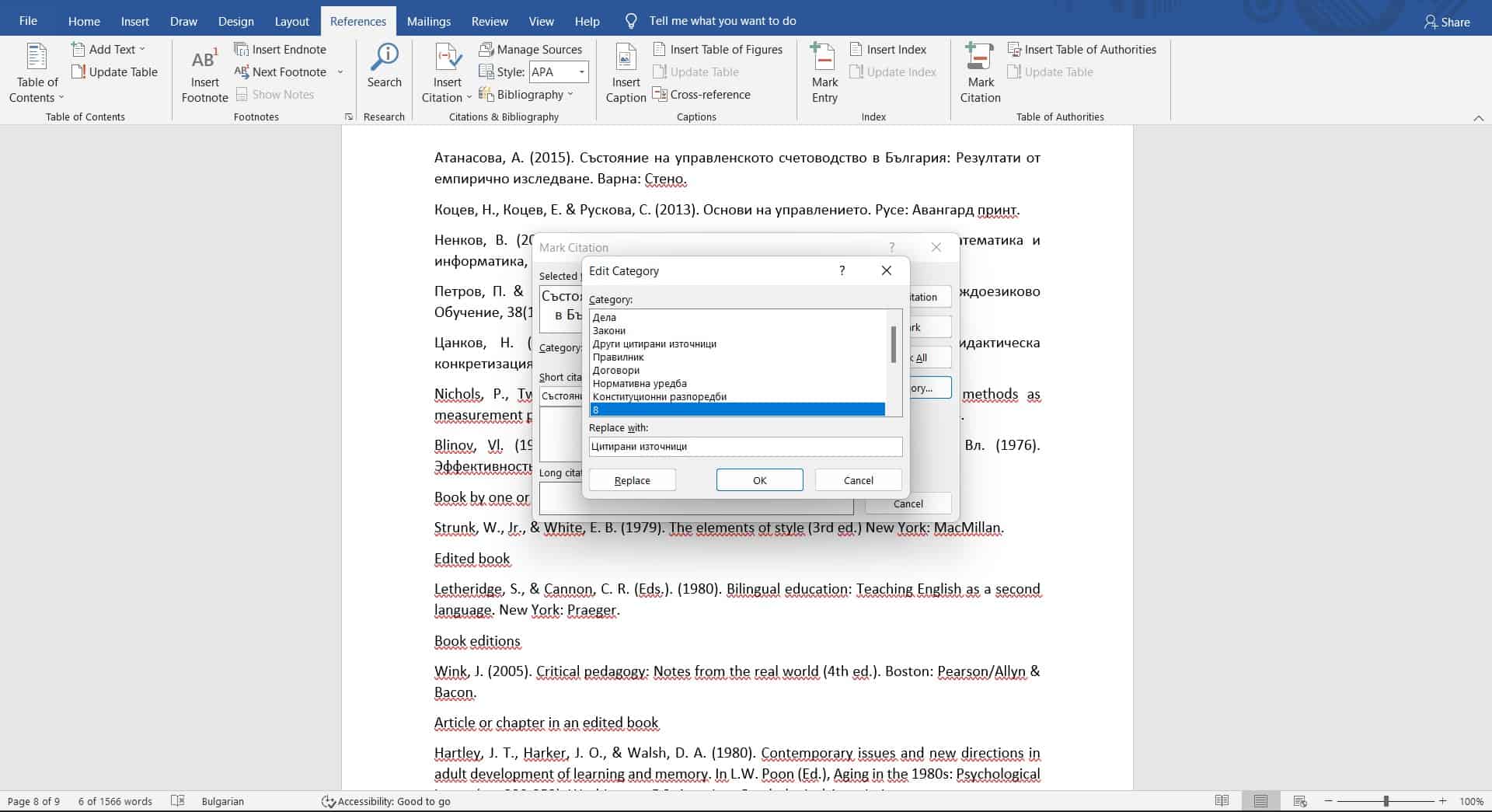This screenshot has height=812, width=1492.
Task: Expand Next Footnote dropdown arrow
Action: pos(340,71)
